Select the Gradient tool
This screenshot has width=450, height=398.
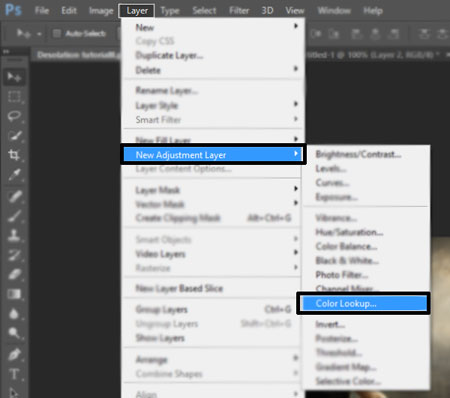(x=14, y=294)
